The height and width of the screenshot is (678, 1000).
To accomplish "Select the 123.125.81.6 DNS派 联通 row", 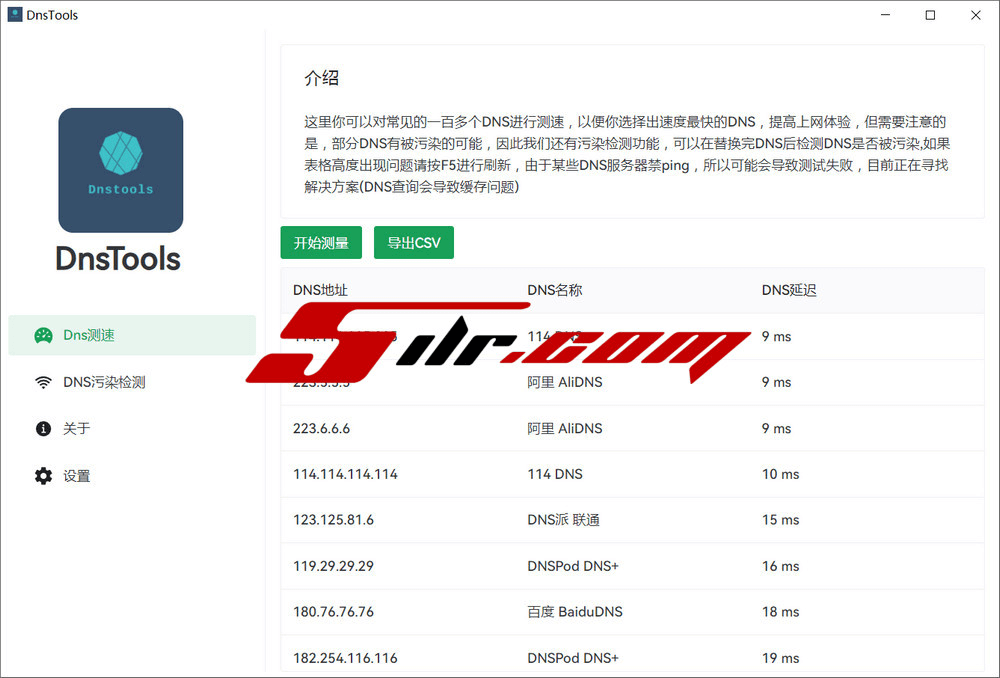I will pos(631,520).
